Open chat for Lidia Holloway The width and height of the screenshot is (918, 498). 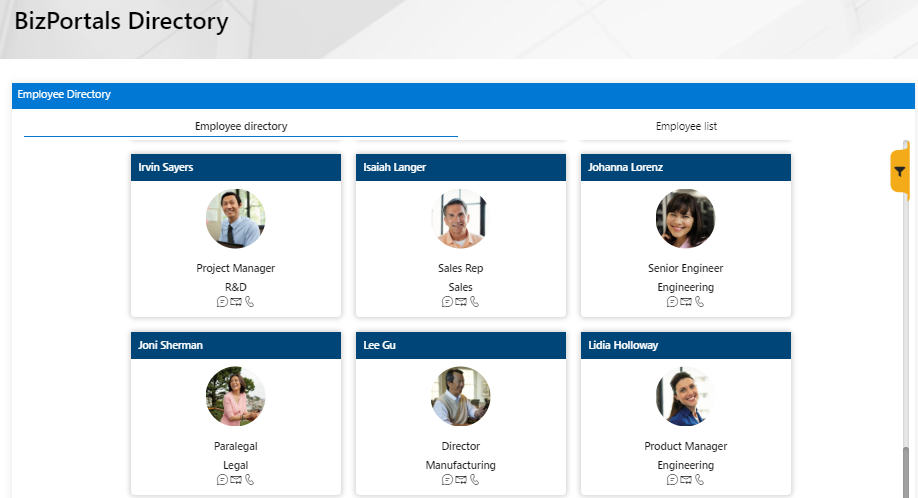672,480
